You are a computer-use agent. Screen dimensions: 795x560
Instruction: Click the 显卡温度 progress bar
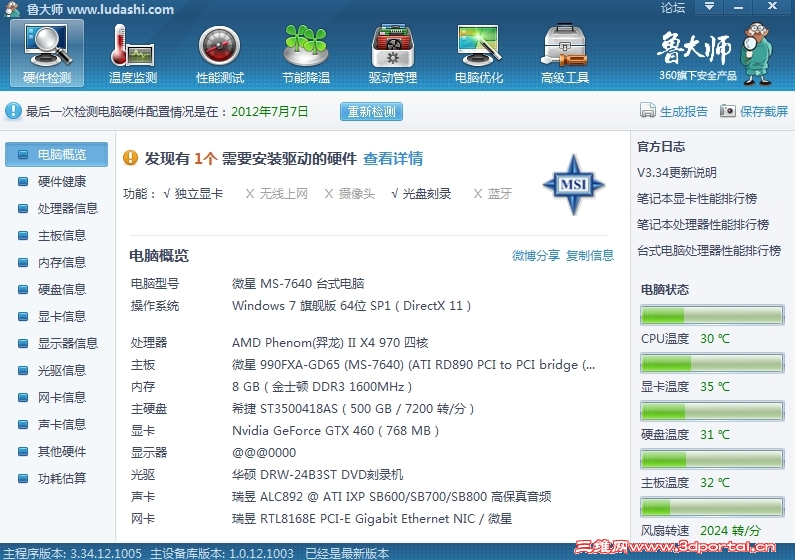pyautogui.click(x=712, y=363)
